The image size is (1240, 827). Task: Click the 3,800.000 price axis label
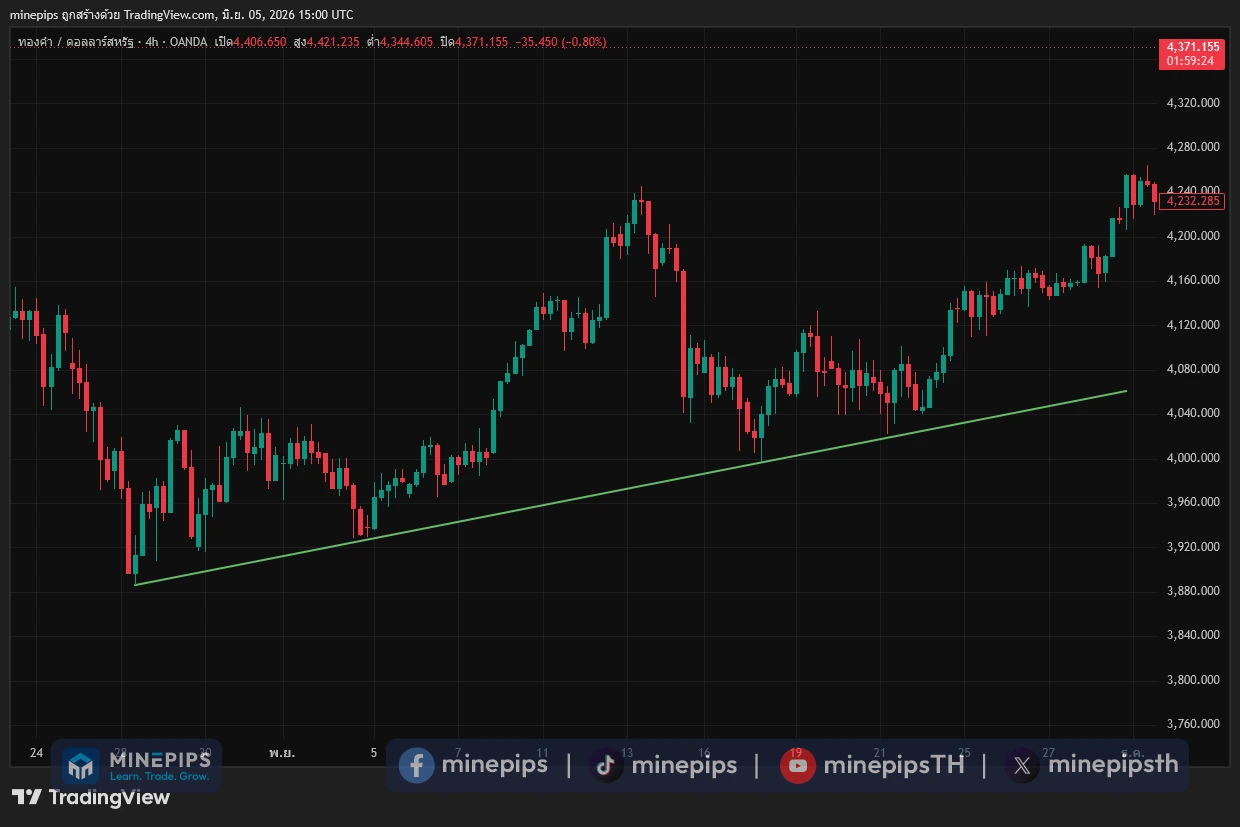pos(1194,680)
